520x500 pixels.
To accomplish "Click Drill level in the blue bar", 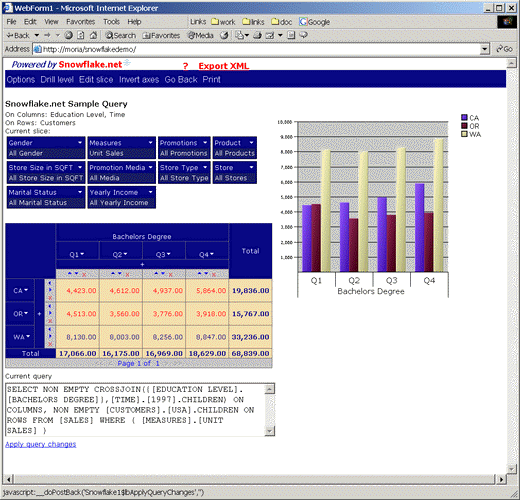I will tap(57, 80).
